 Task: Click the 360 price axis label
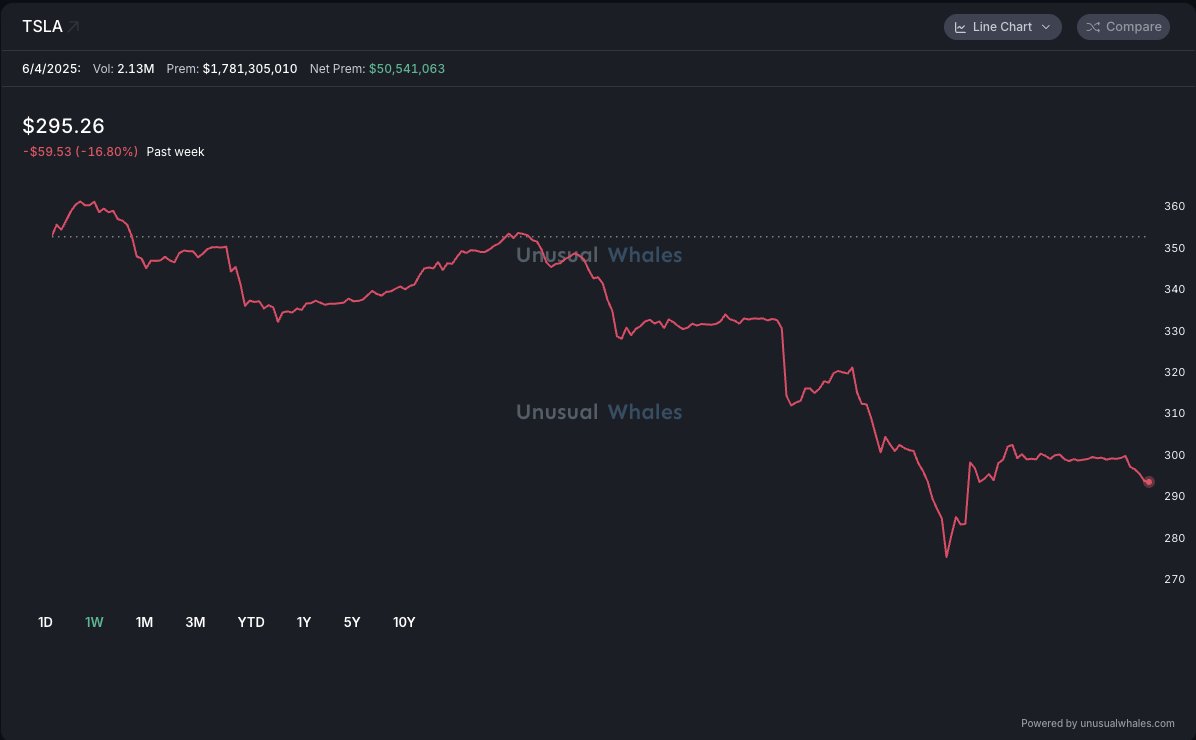click(1175, 206)
